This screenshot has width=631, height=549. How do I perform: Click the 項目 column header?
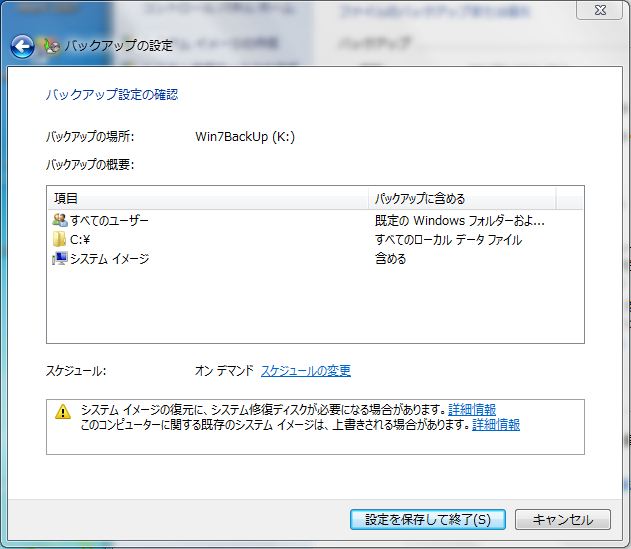click(208, 198)
